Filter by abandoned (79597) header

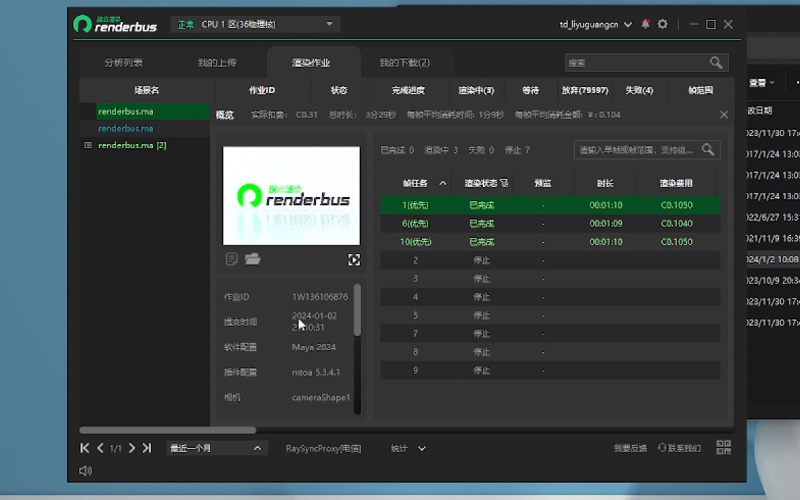click(x=585, y=90)
